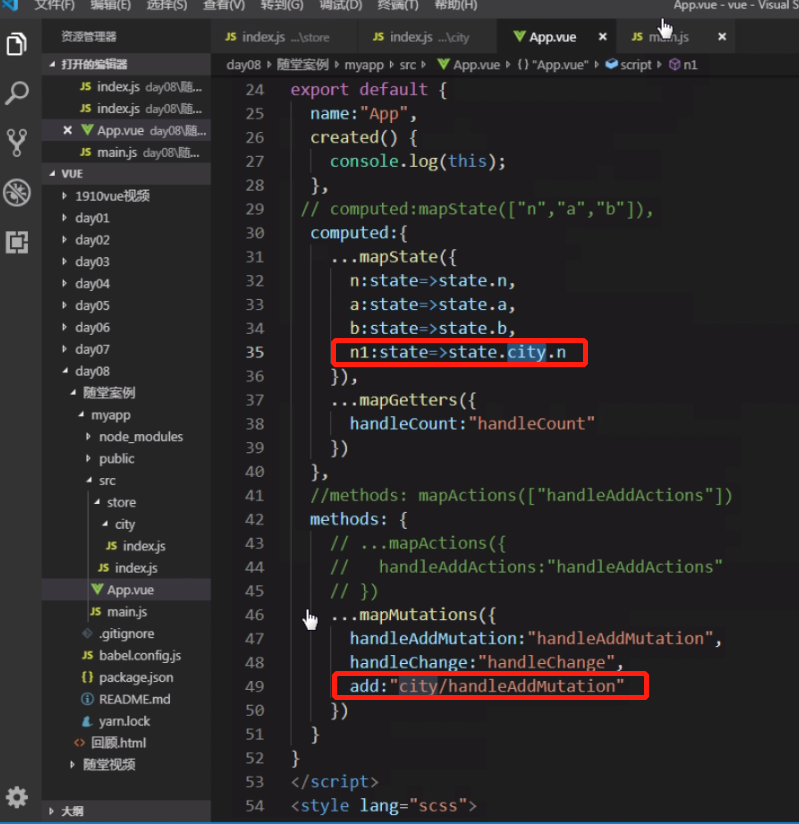Open the Extensions view
Screen dimensions: 799x824
click(17, 242)
